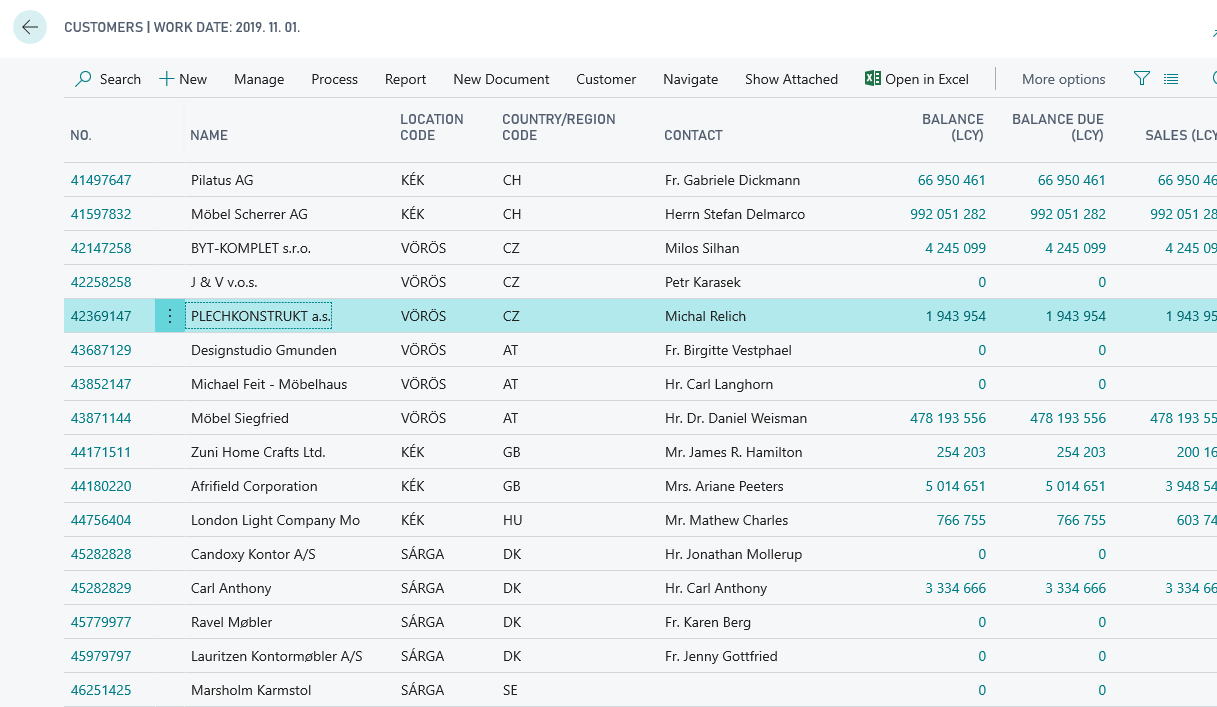Sort by the No. column header

point(81,135)
